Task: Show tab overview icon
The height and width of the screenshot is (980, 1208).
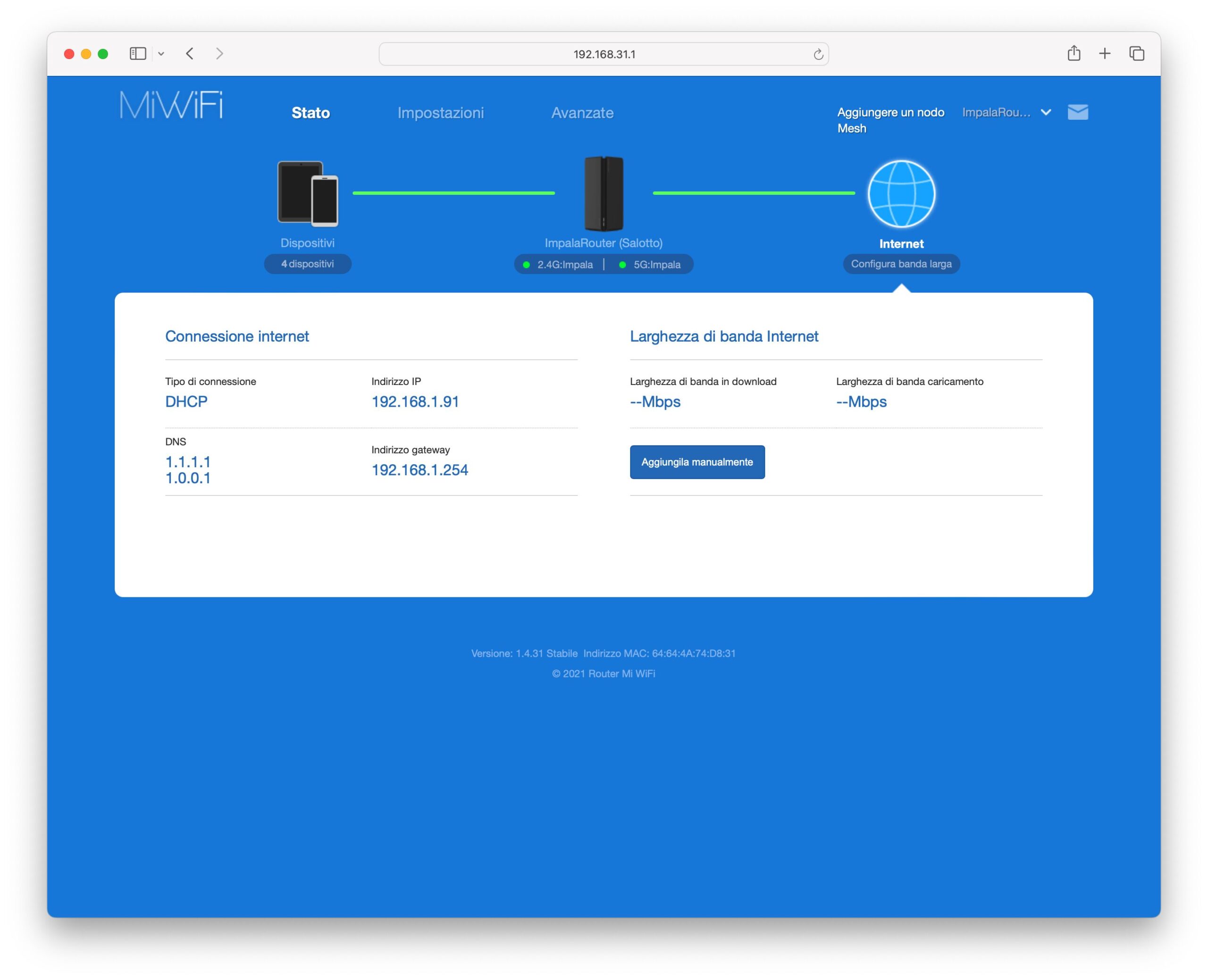Action: [x=1136, y=54]
